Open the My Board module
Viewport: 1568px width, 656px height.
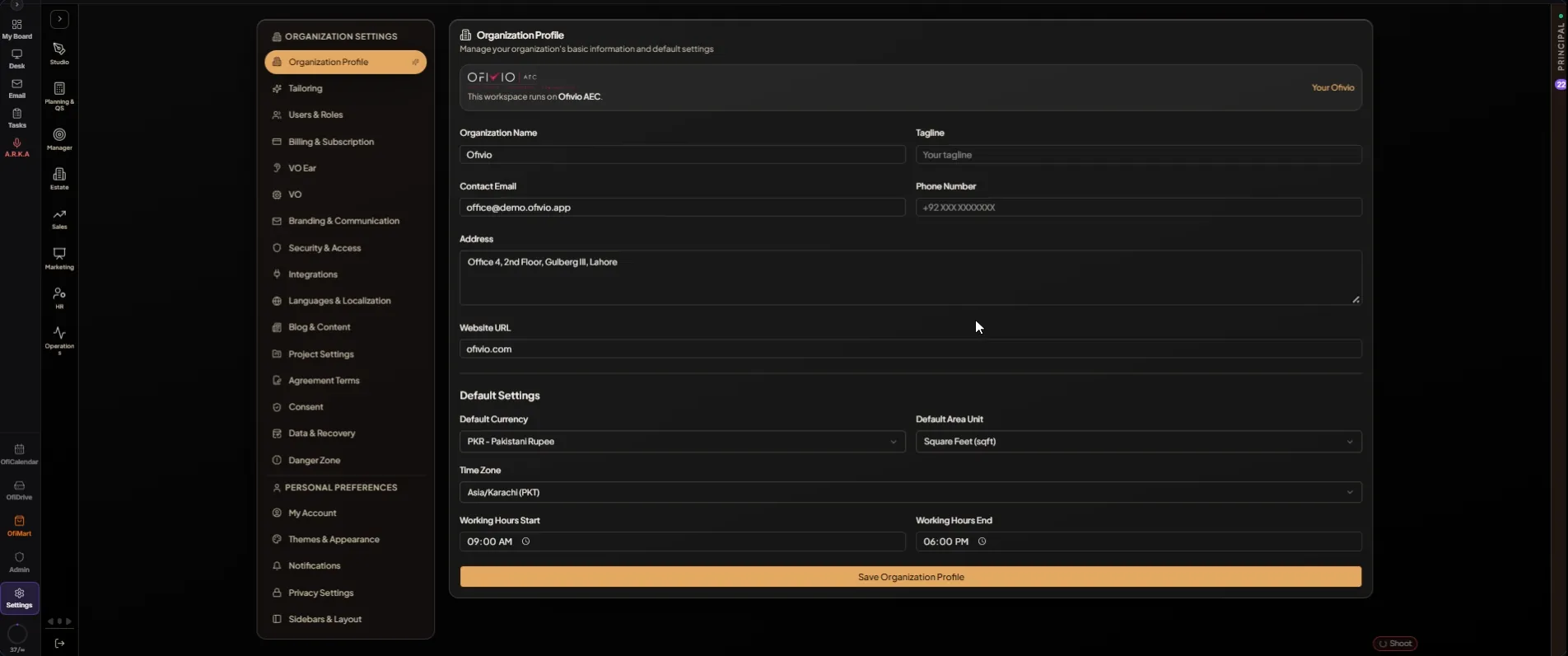tap(16, 29)
